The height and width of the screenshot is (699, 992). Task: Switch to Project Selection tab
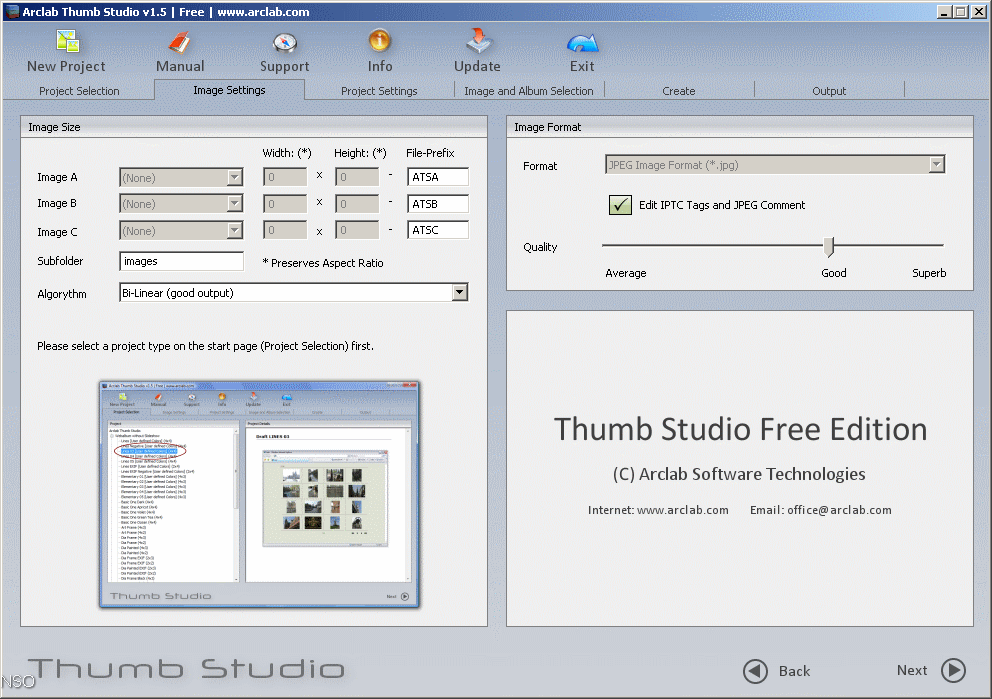tap(79, 91)
